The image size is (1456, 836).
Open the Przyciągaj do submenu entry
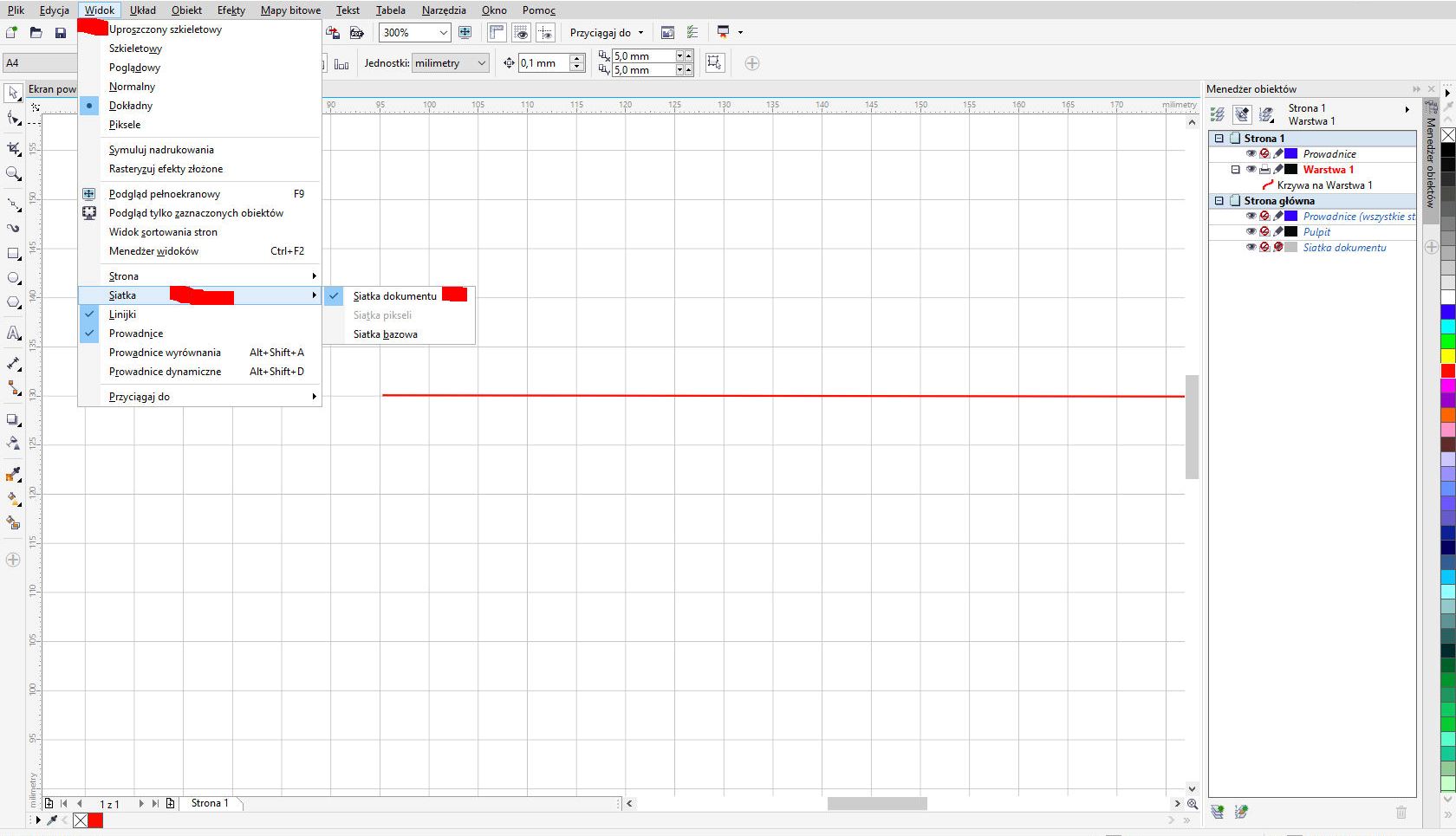point(140,397)
